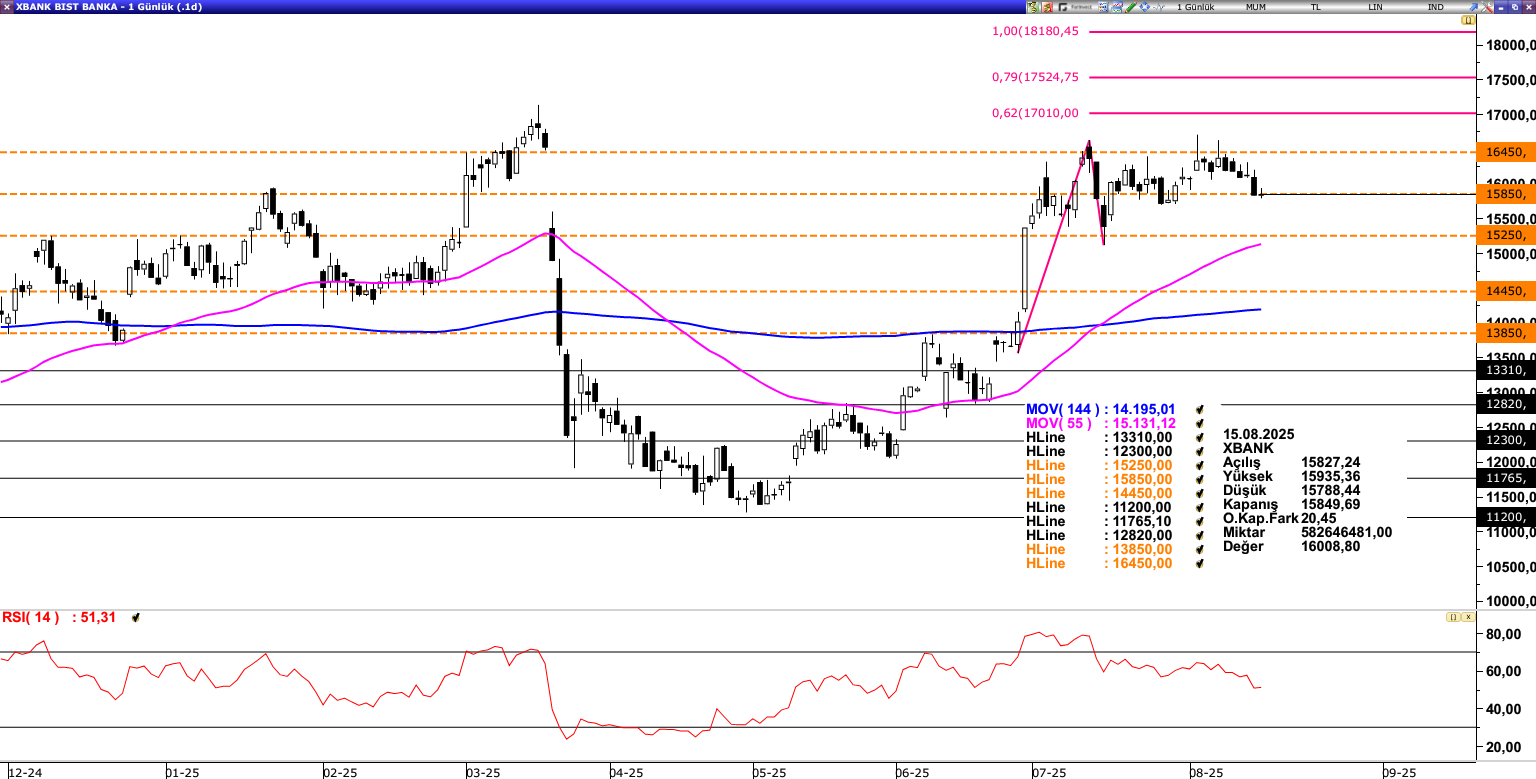Toggle checkmark next to MOV(55) indicator
This screenshot has height=779, width=1536.
tap(1199, 424)
